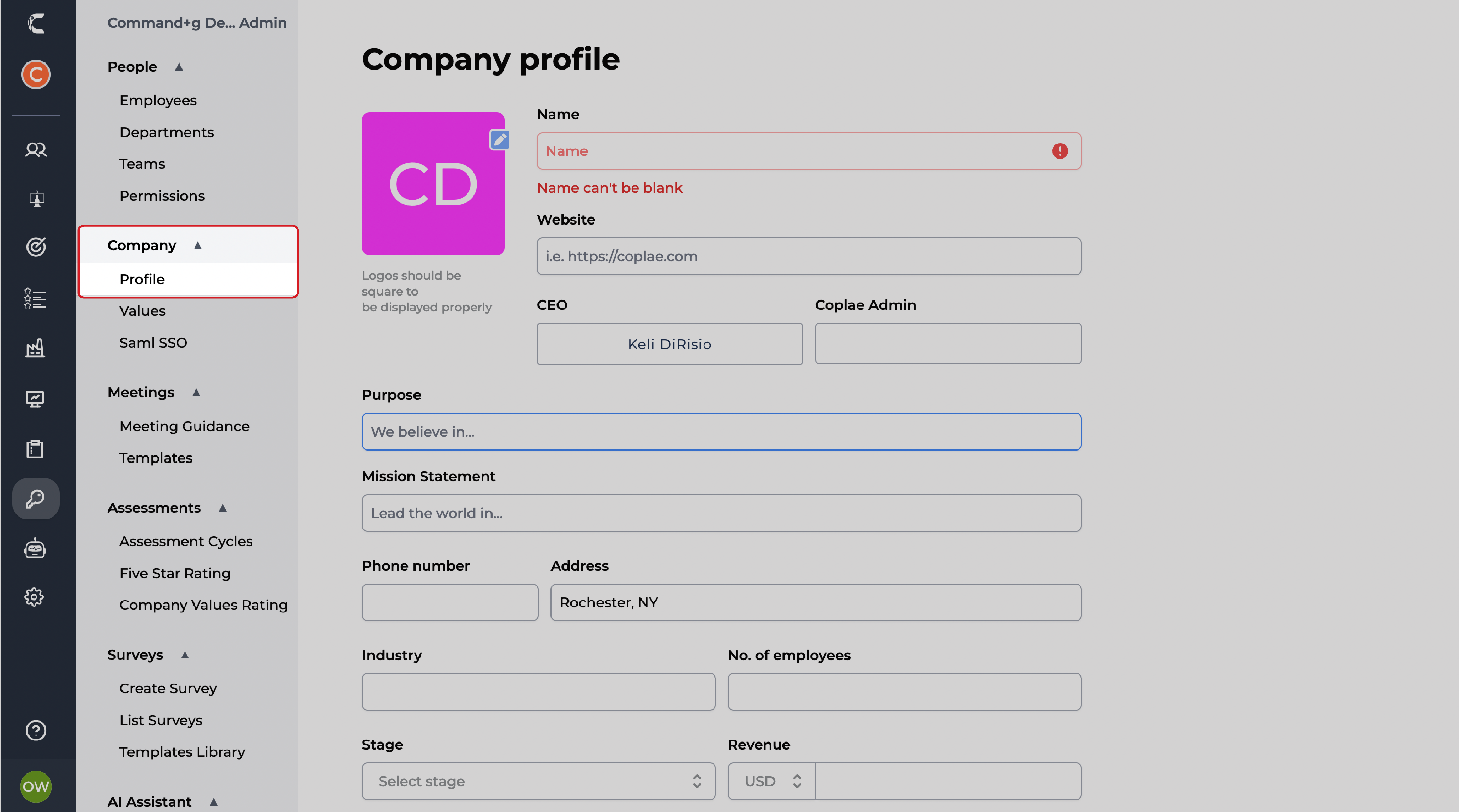Image resolution: width=1459 pixels, height=812 pixels.
Task: Collapse the Meetings section
Action: tap(196, 392)
